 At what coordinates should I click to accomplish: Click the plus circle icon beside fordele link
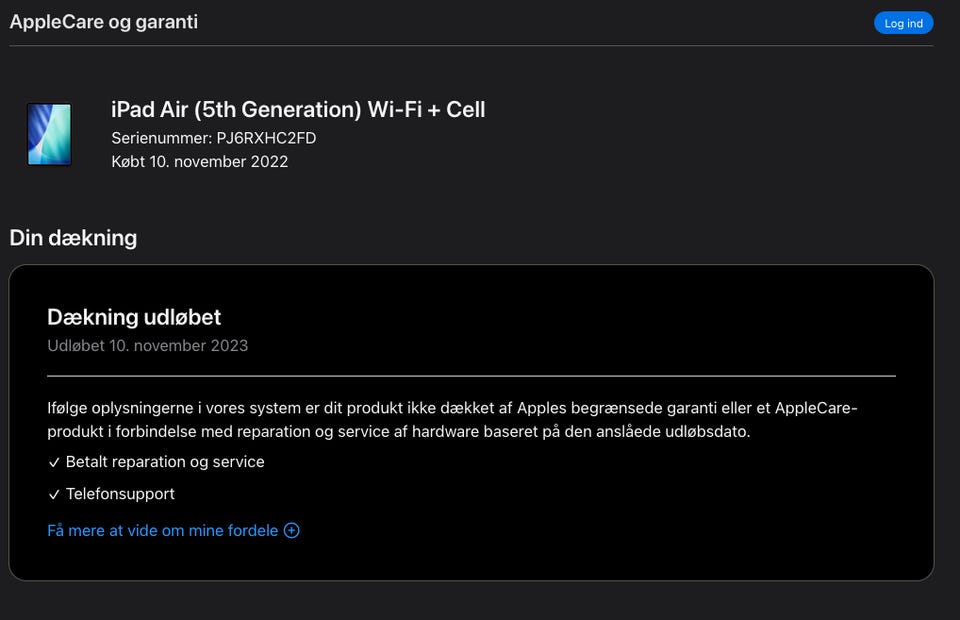click(292, 531)
